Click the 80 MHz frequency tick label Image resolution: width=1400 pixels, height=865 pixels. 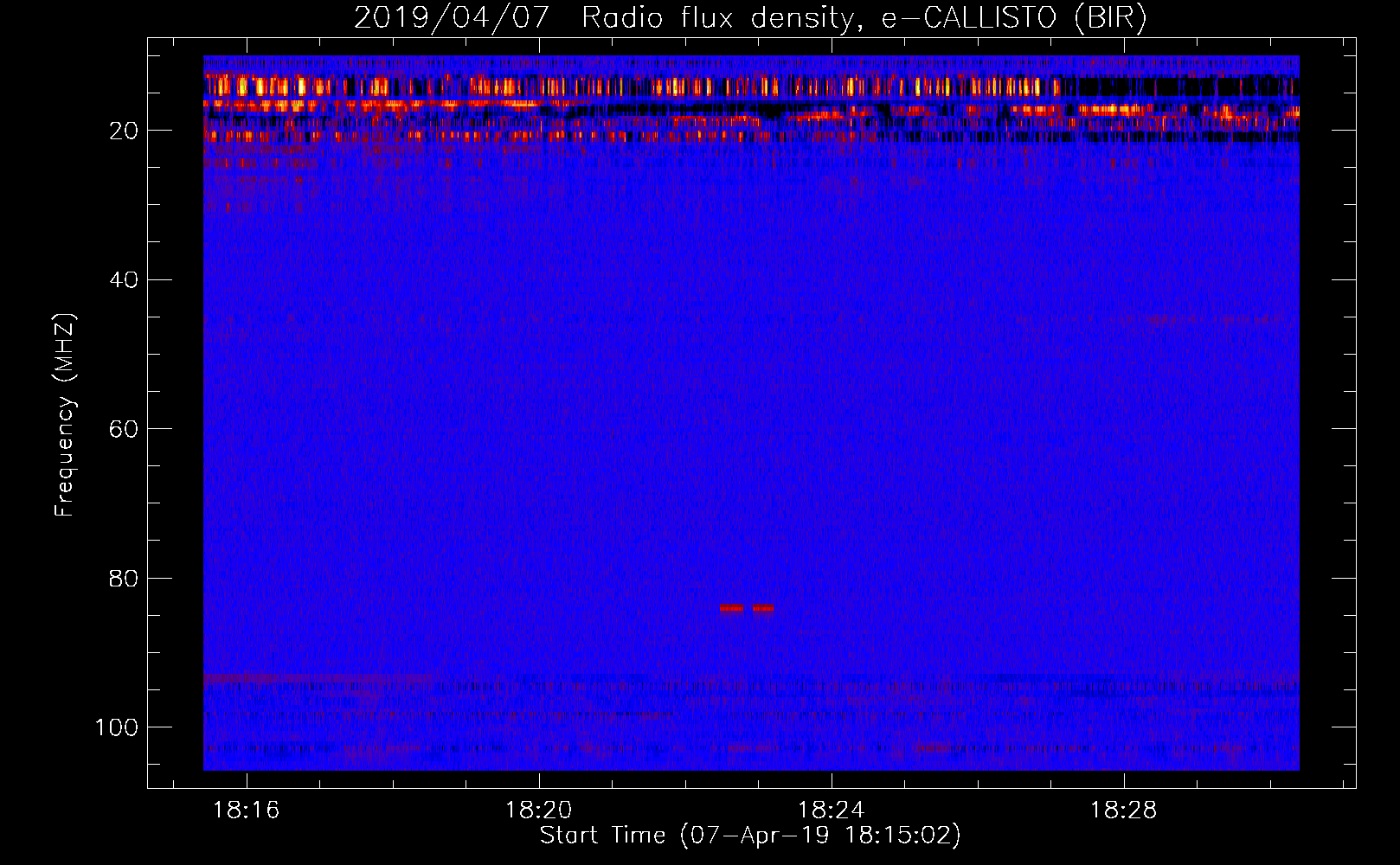(124, 579)
